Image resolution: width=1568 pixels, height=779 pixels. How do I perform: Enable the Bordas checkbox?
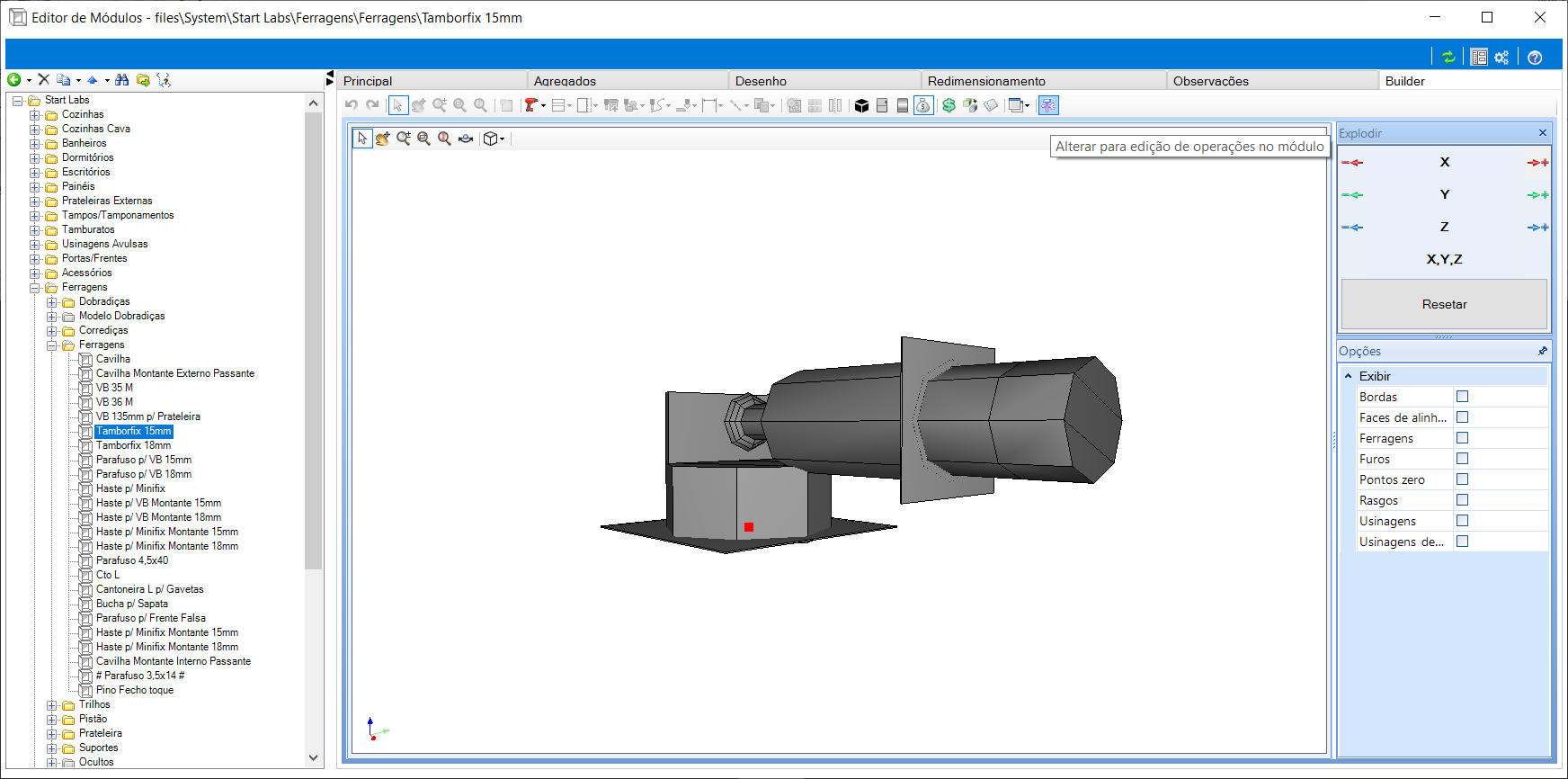[x=1462, y=397]
